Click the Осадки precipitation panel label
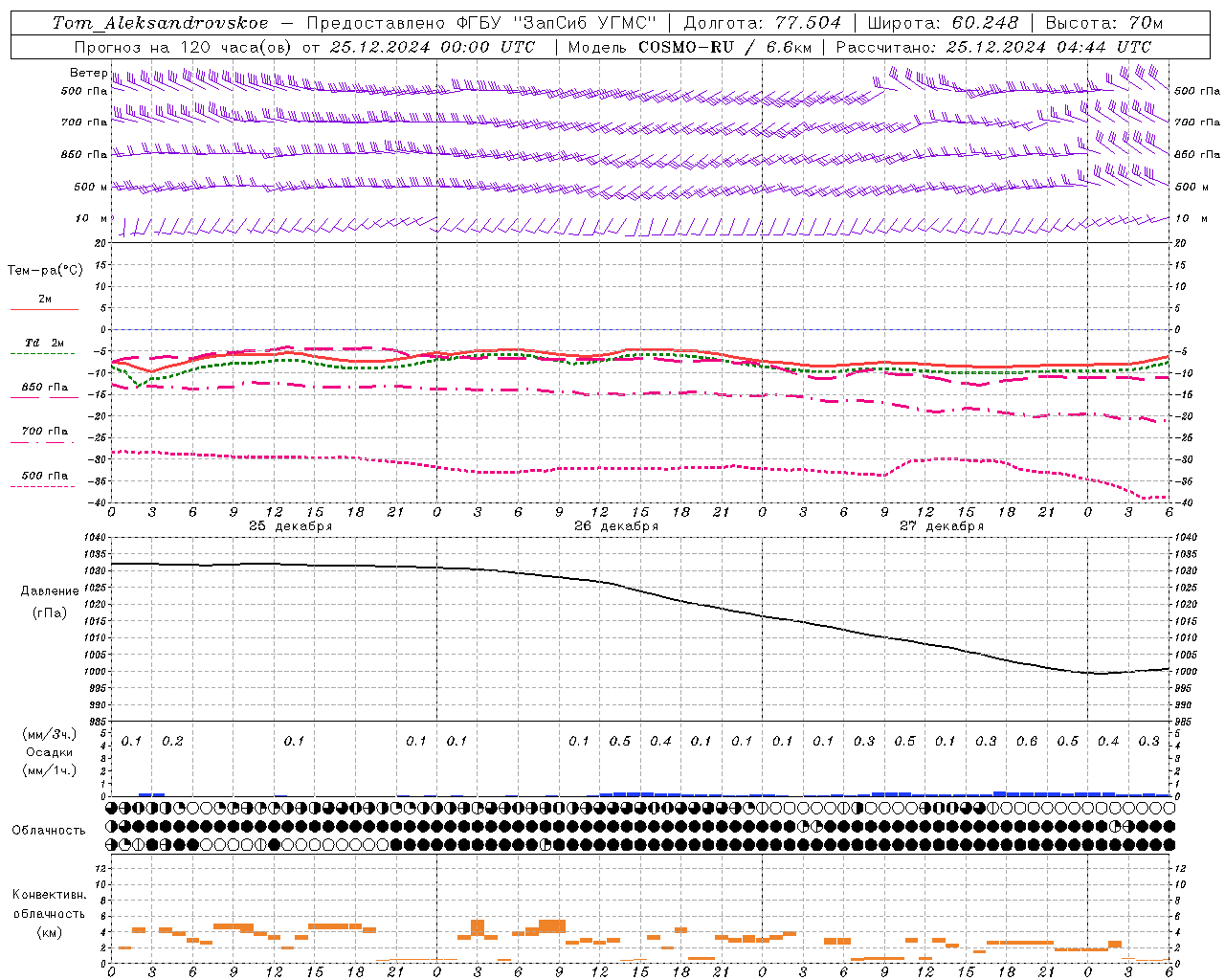The width and height of the screenshot is (1225, 980). point(49,752)
